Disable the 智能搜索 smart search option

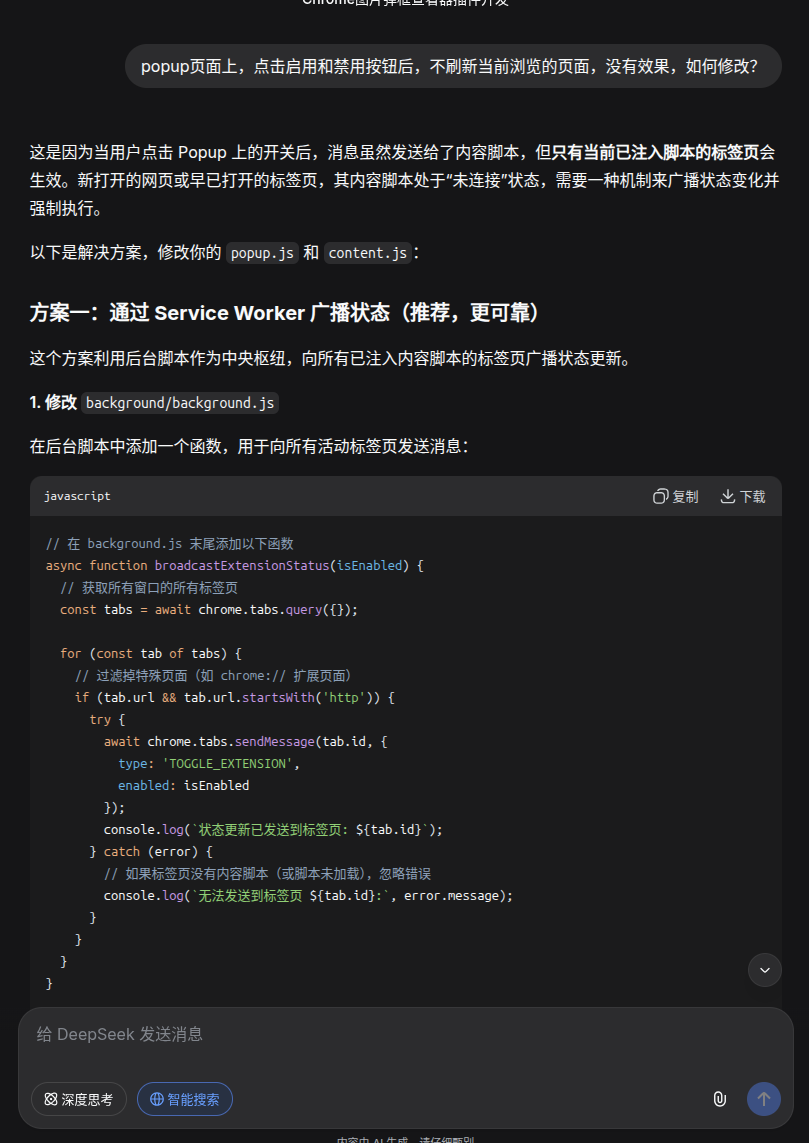(x=185, y=1100)
